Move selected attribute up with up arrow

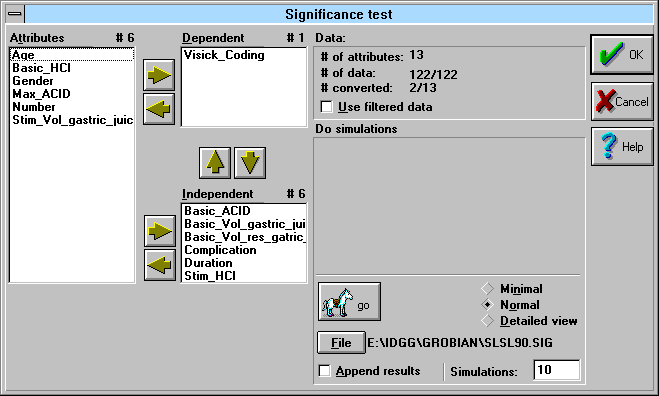point(215,163)
